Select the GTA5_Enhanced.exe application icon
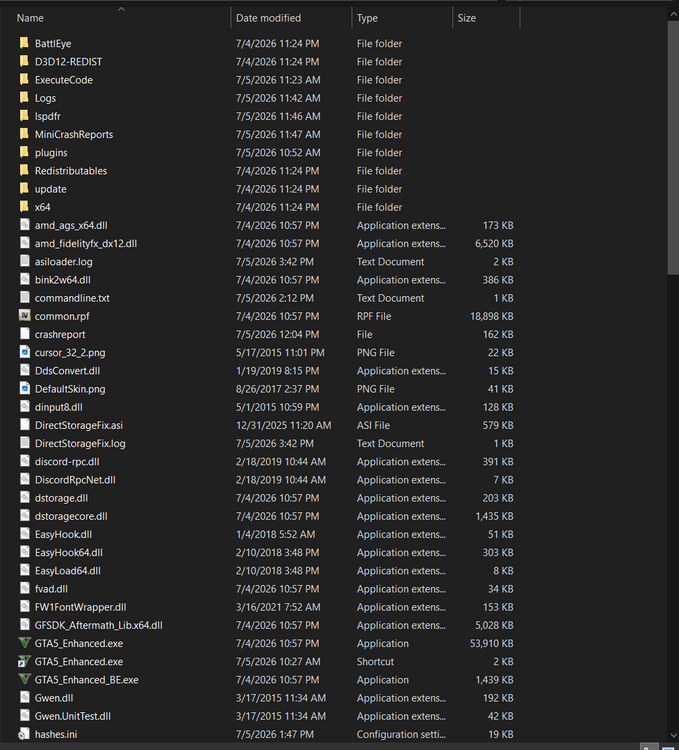Viewport: 679px width, 750px height. 24,643
